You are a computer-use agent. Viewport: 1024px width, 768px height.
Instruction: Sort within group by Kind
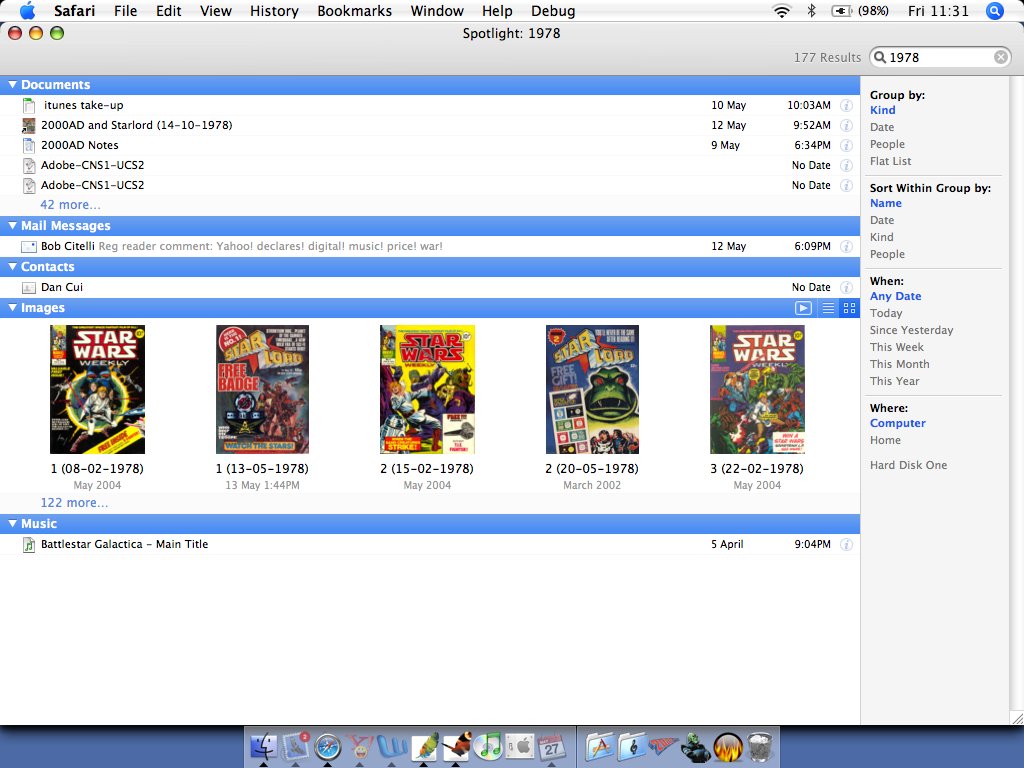coord(881,237)
